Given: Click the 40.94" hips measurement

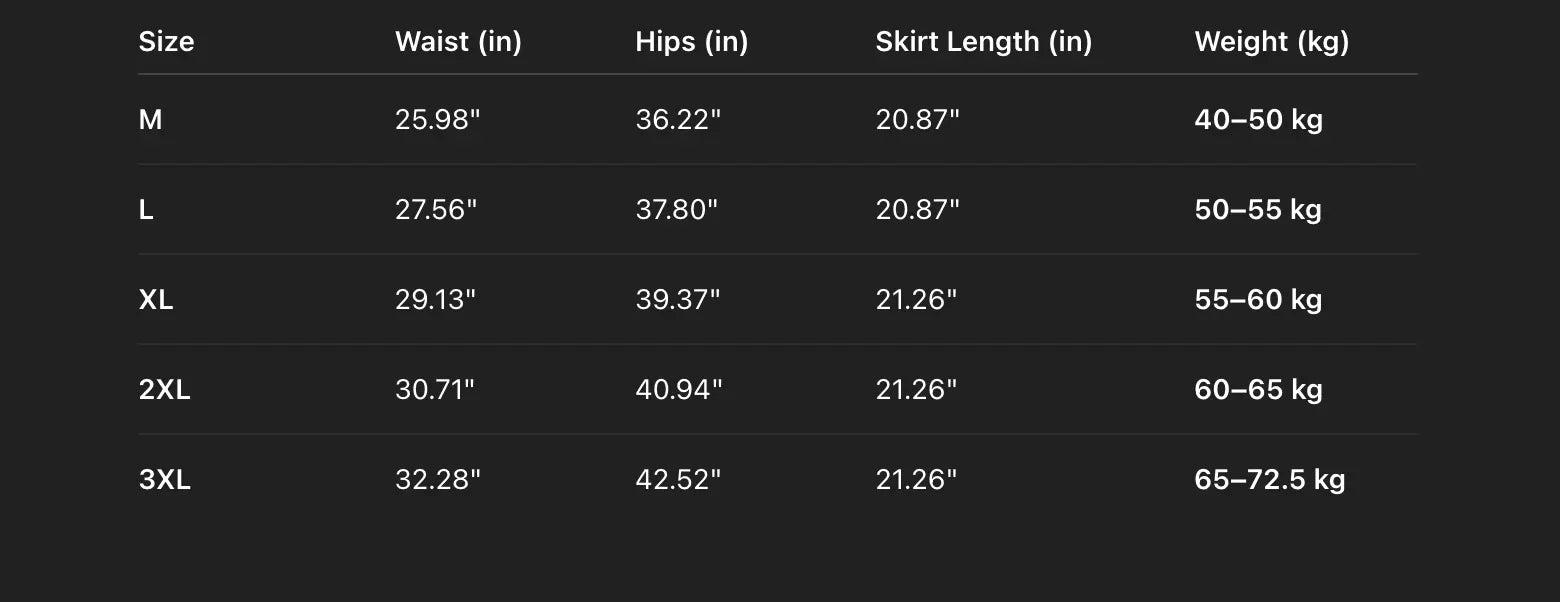Looking at the screenshot, I should click(x=678, y=390).
